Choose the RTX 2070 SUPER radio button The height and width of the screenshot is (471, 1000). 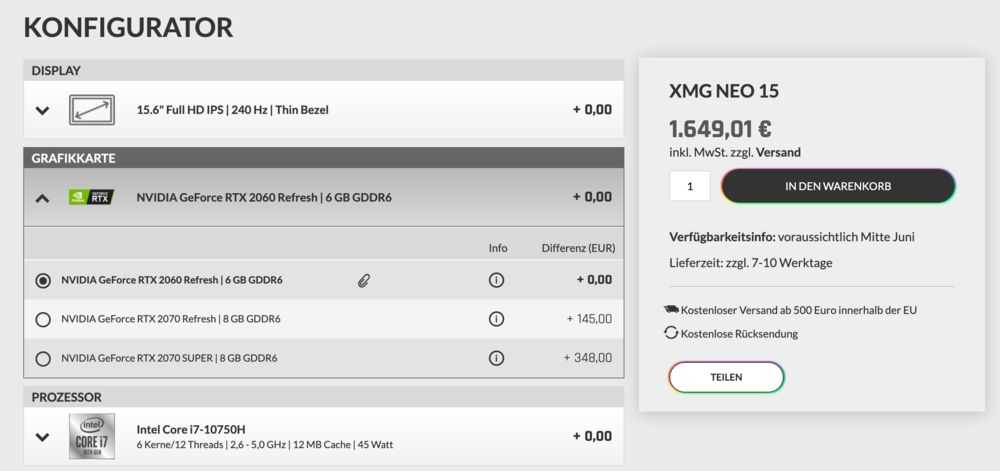pyautogui.click(x=43, y=358)
